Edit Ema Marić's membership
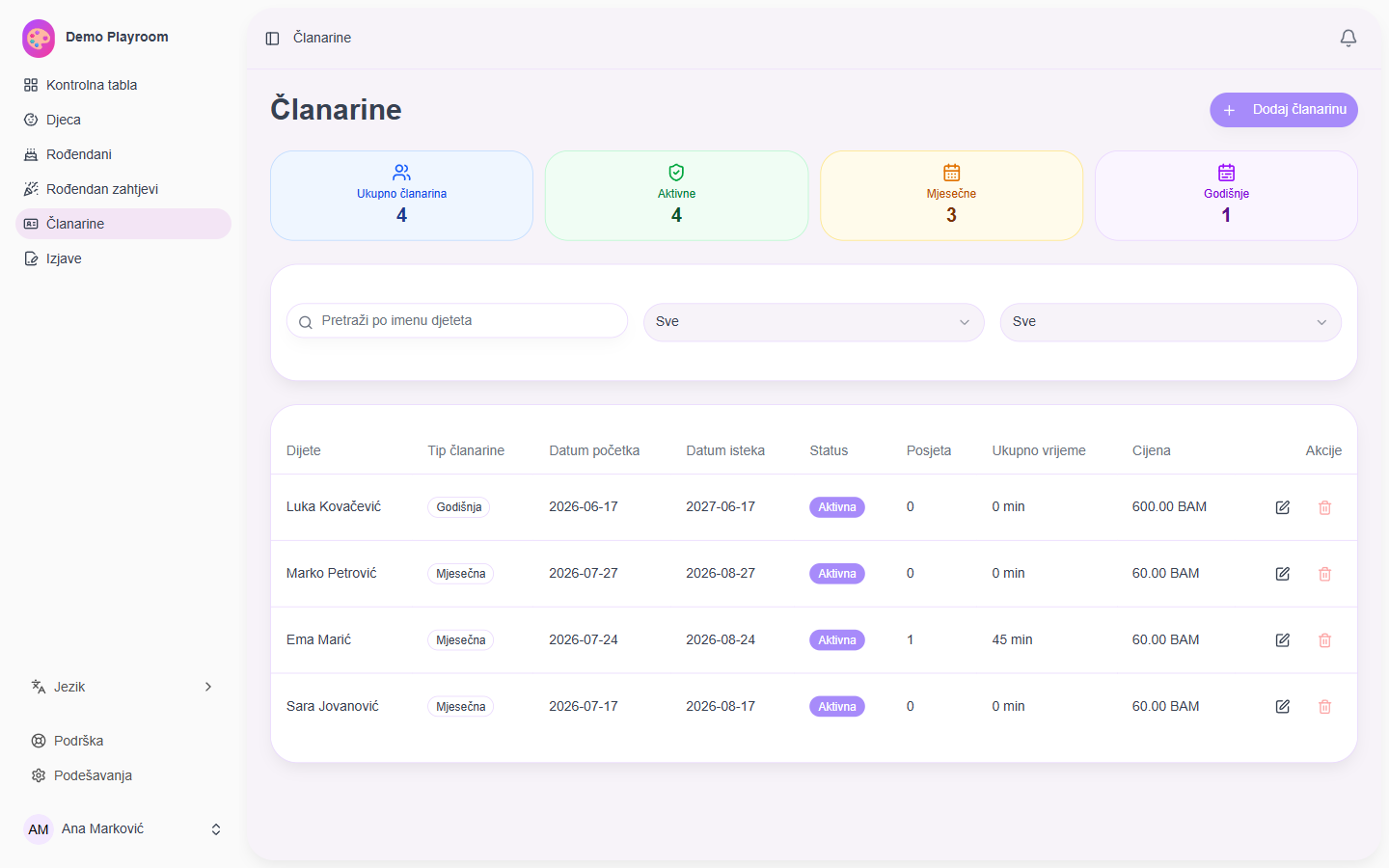This screenshot has height=868, width=1389. 1283,640
